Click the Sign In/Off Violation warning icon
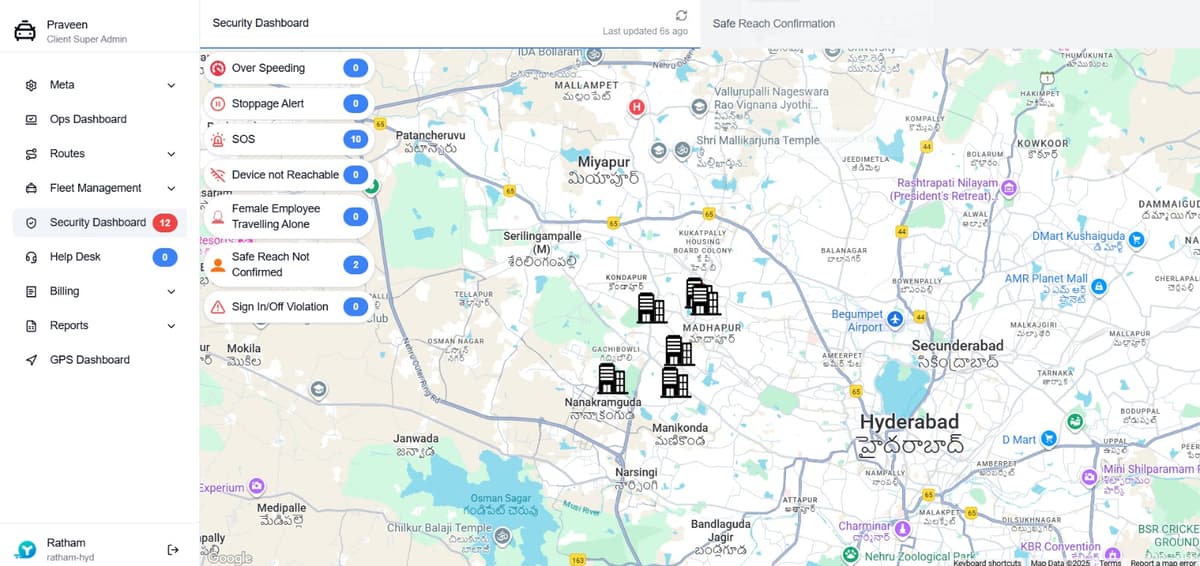 [x=218, y=307]
